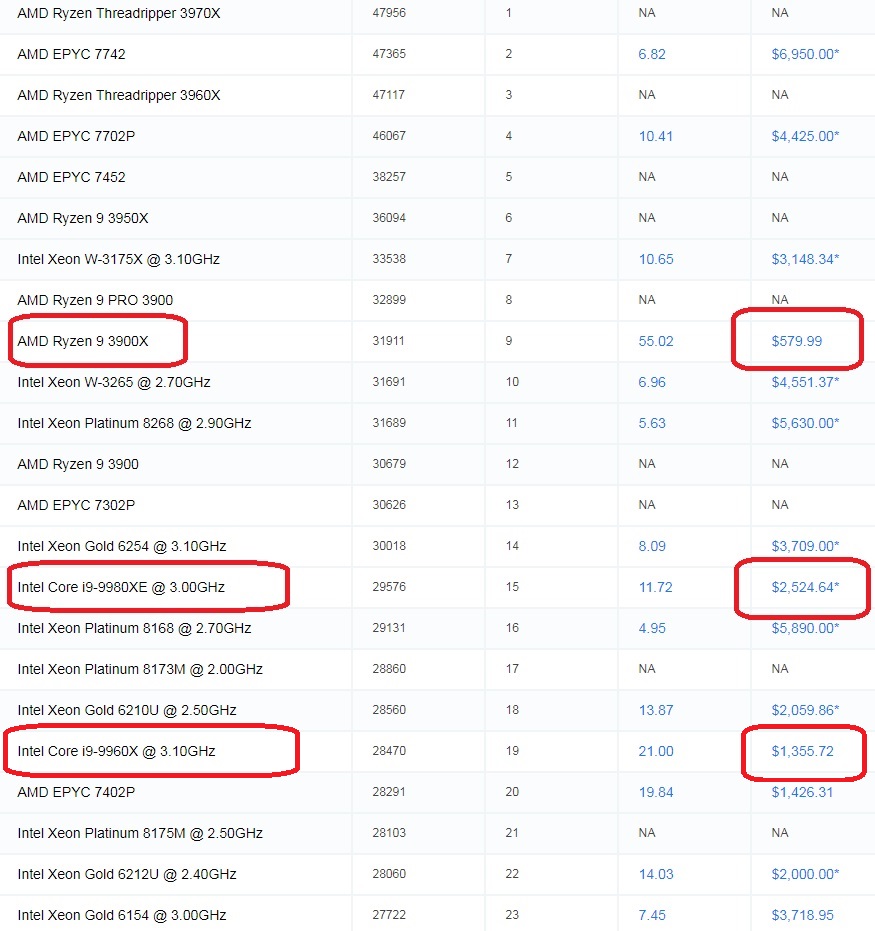Image resolution: width=875 pixels, height=931 pixels.
Task: Open the $6,950.00* price link for AMD EPYC 7742
Action: click(x=805, y=54)
